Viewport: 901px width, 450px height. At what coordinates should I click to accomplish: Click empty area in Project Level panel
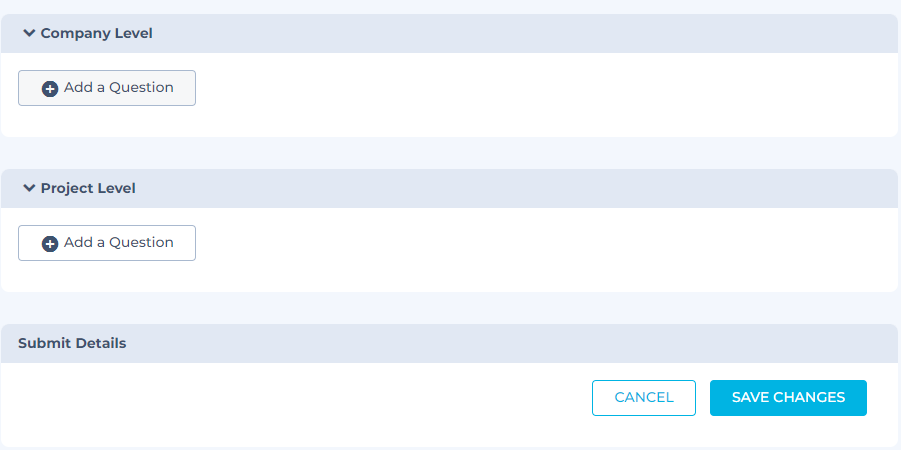(x=540, y=250)
